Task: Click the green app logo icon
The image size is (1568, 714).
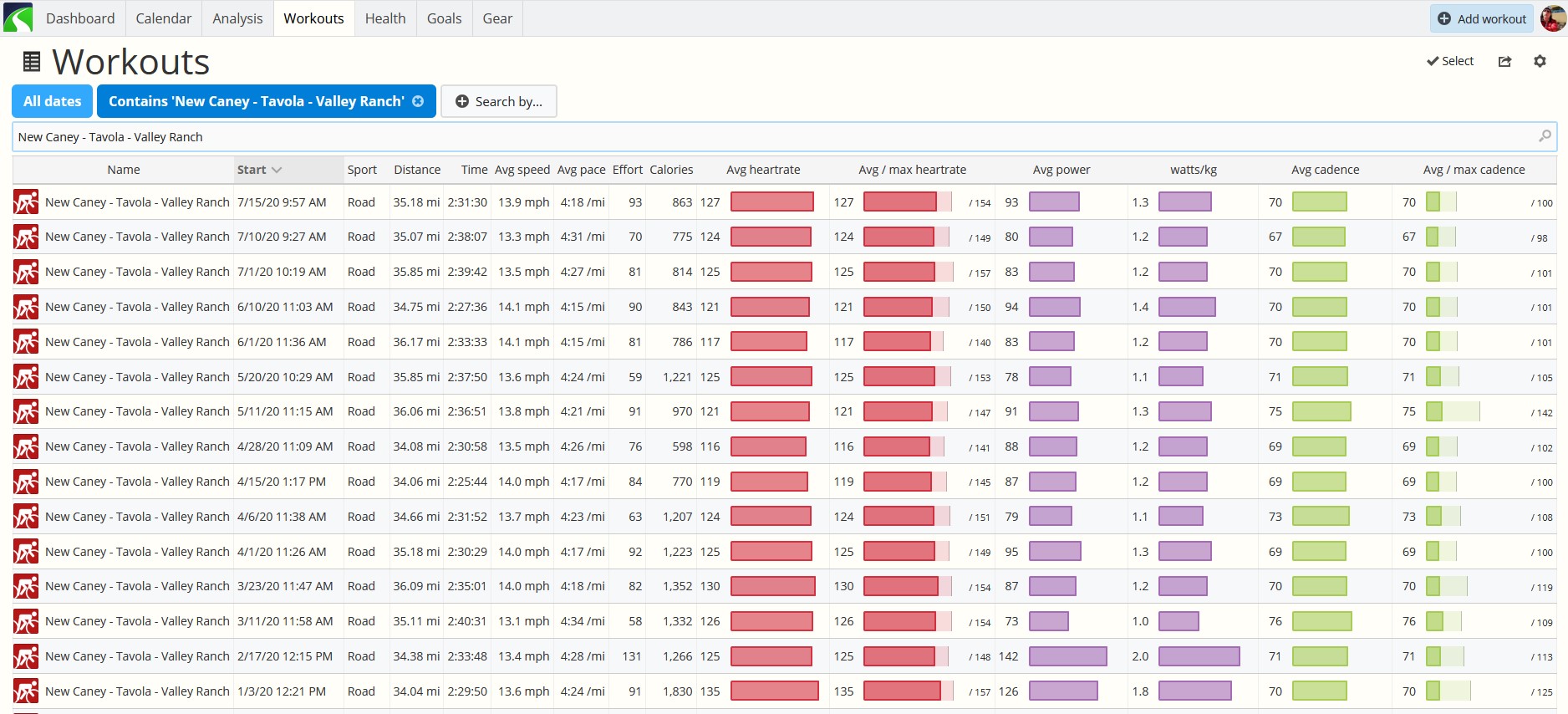Action: click(18, 18)
